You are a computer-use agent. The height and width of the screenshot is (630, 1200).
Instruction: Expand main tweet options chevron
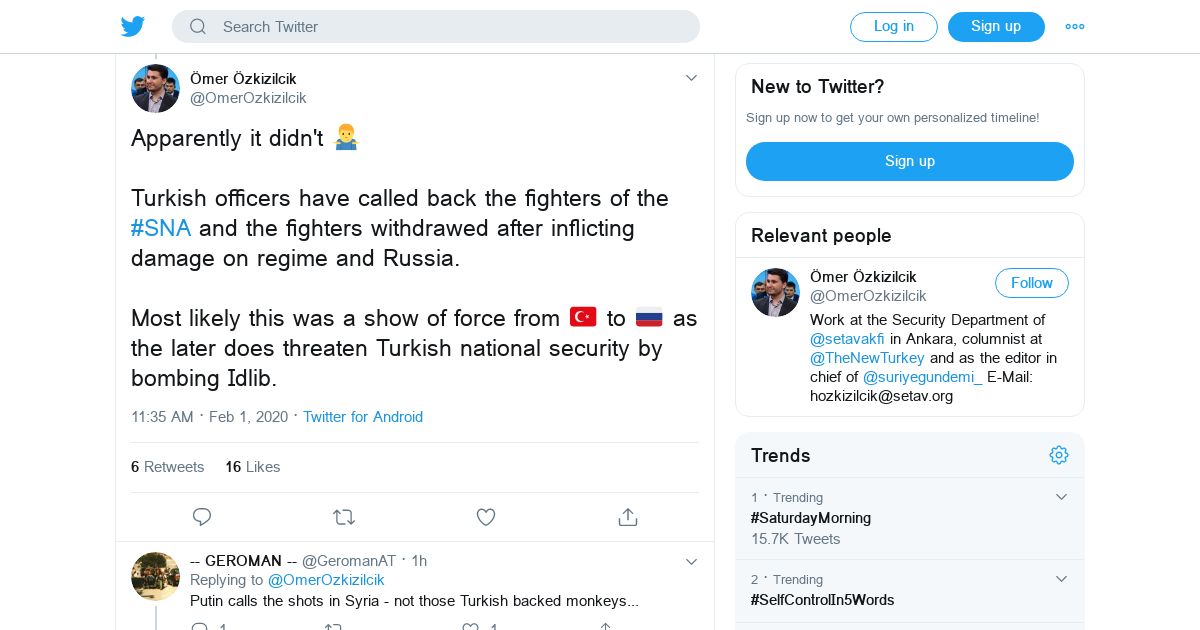691,78
